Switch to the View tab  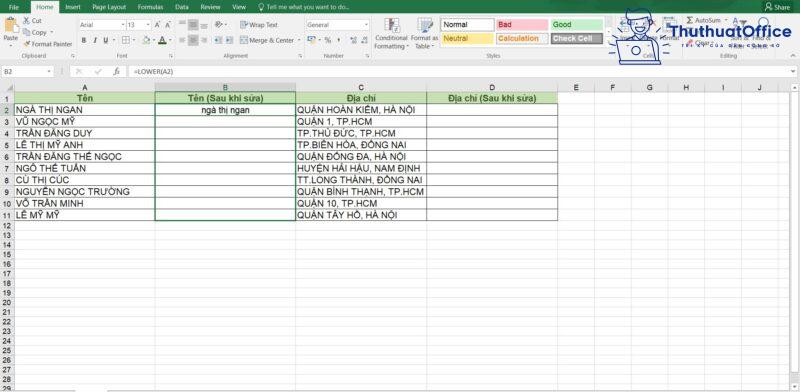coord(239,7)
